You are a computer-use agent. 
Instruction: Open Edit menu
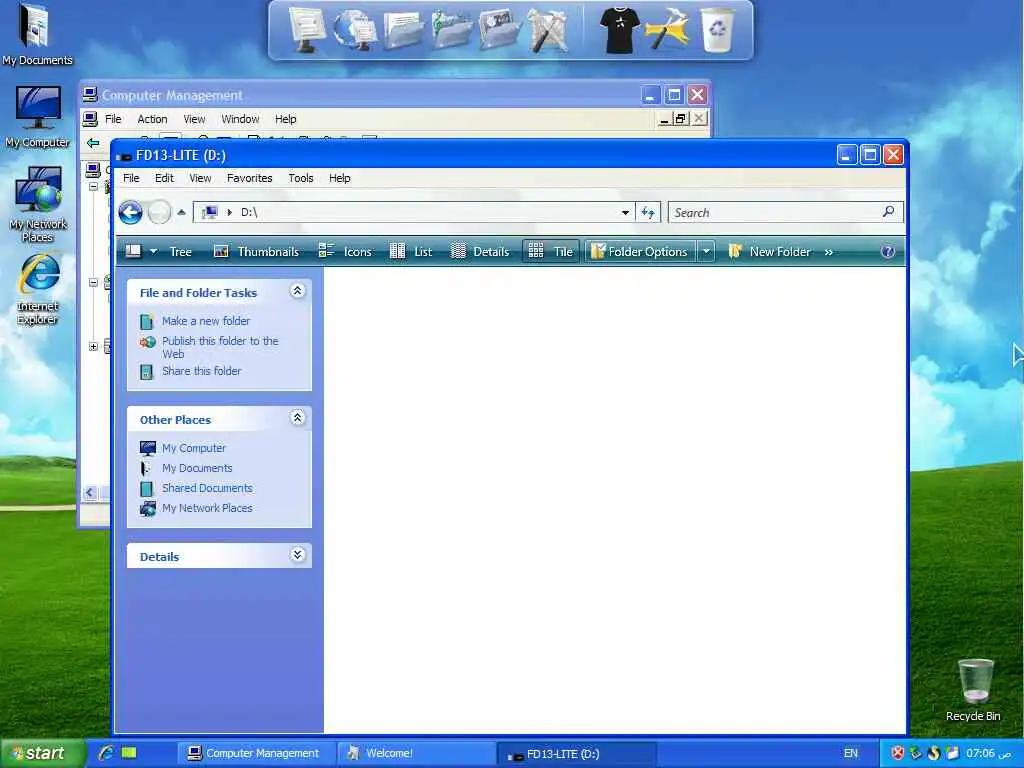pos(164,178)
